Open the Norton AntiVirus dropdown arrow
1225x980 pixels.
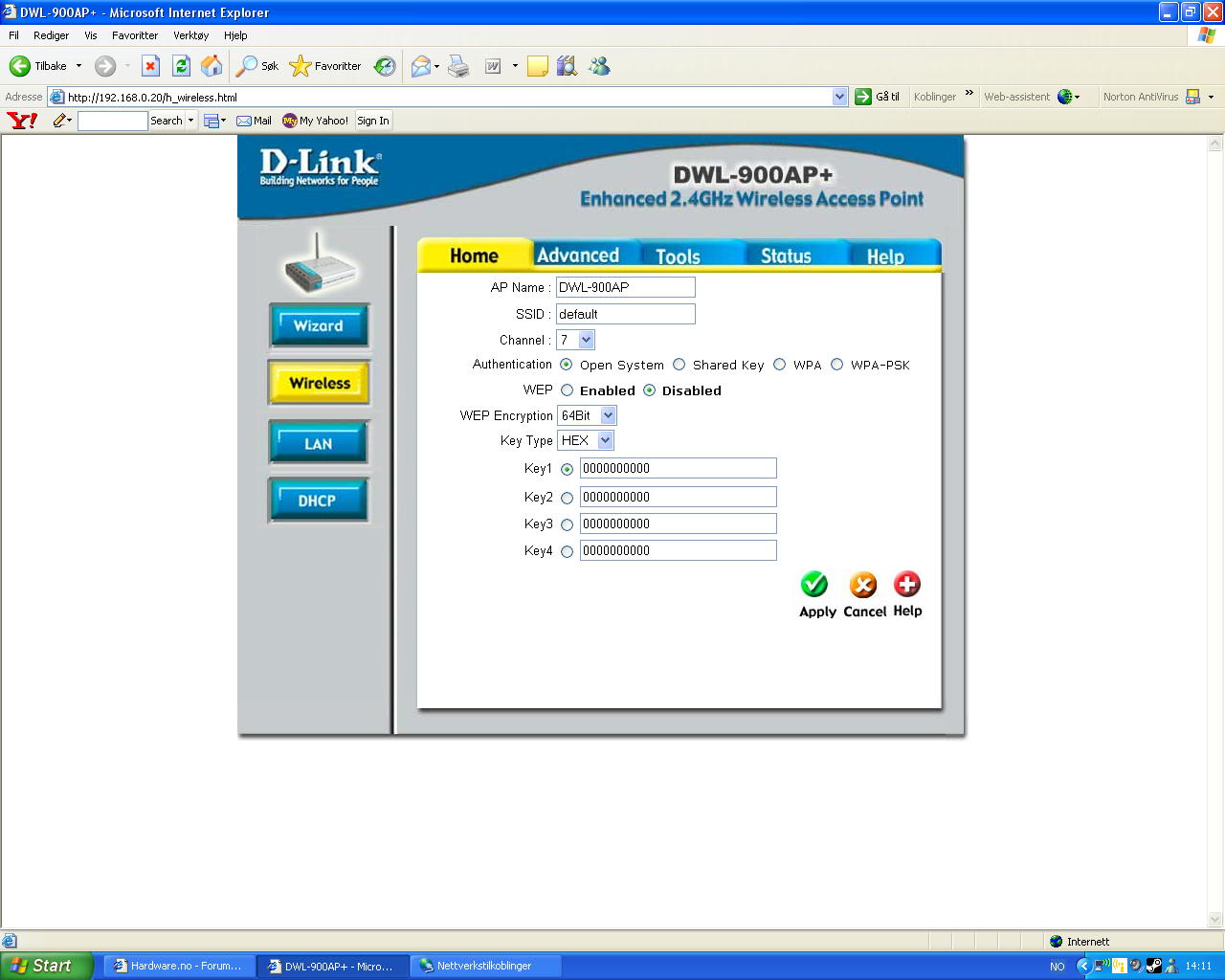pos(1211,97)
